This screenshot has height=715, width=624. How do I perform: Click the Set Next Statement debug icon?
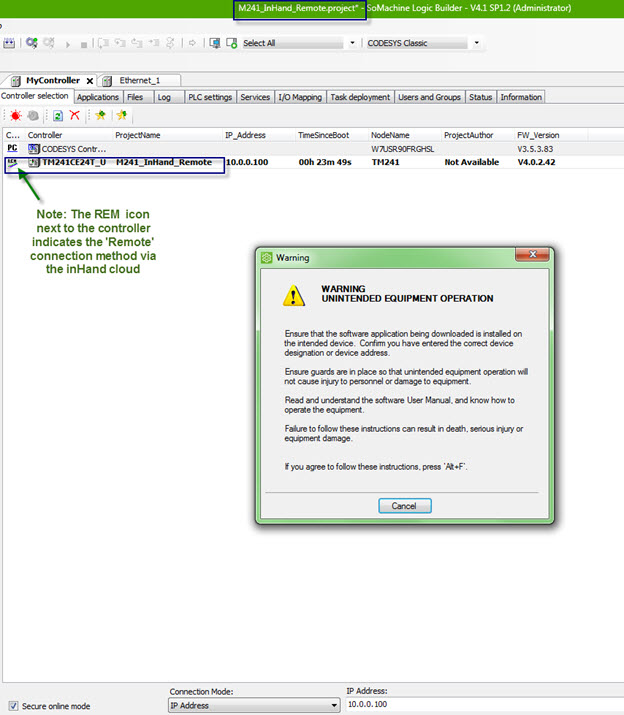170,43
